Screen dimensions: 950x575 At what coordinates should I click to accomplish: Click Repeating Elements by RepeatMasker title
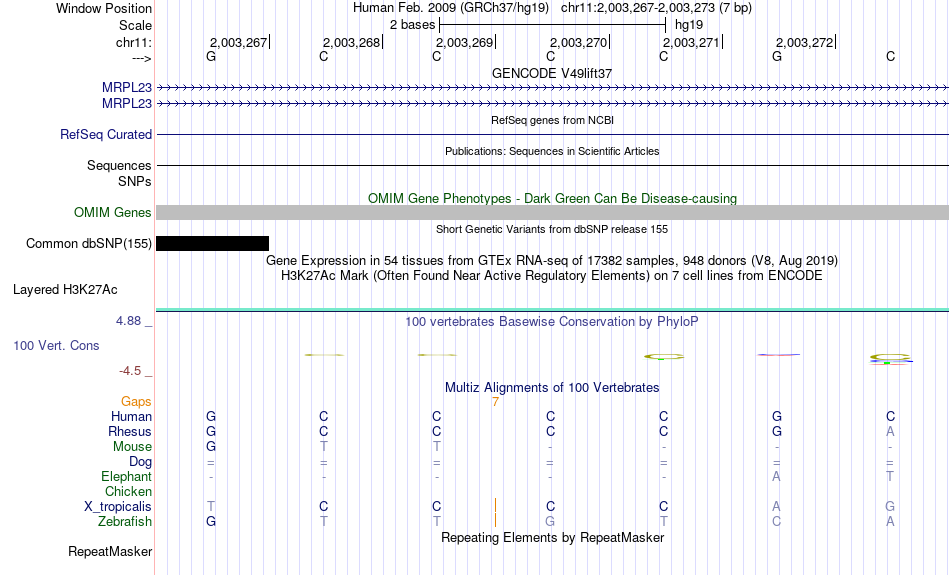tap(553, 538)
